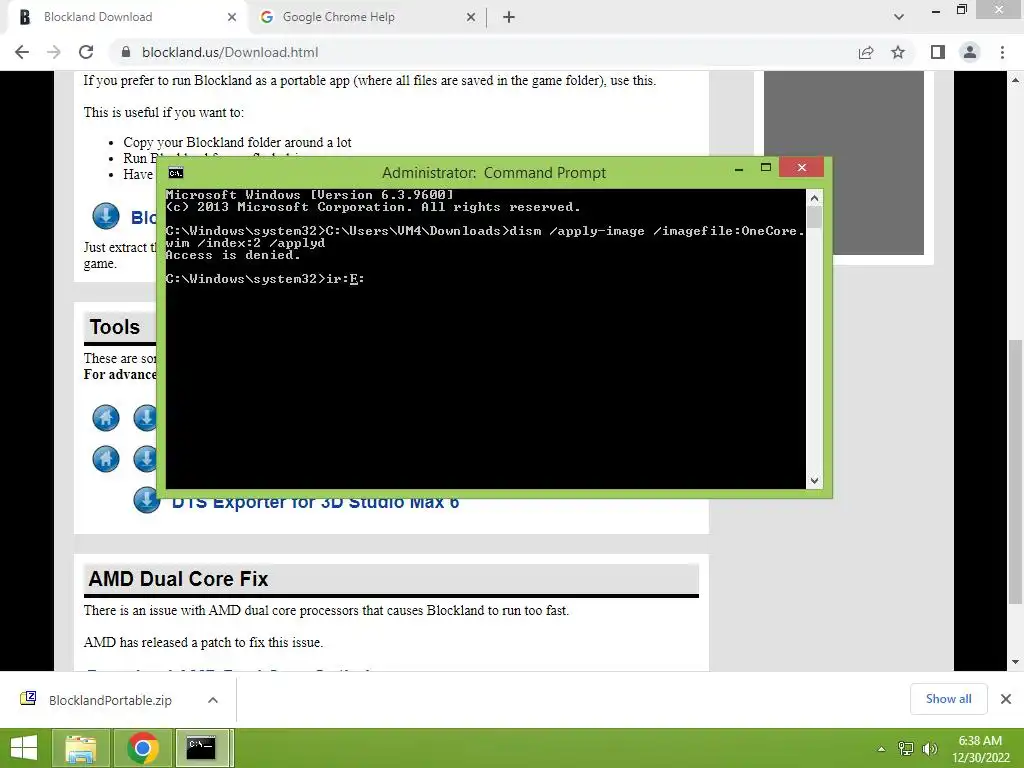Click Show all downloads button

coord(948,699)
